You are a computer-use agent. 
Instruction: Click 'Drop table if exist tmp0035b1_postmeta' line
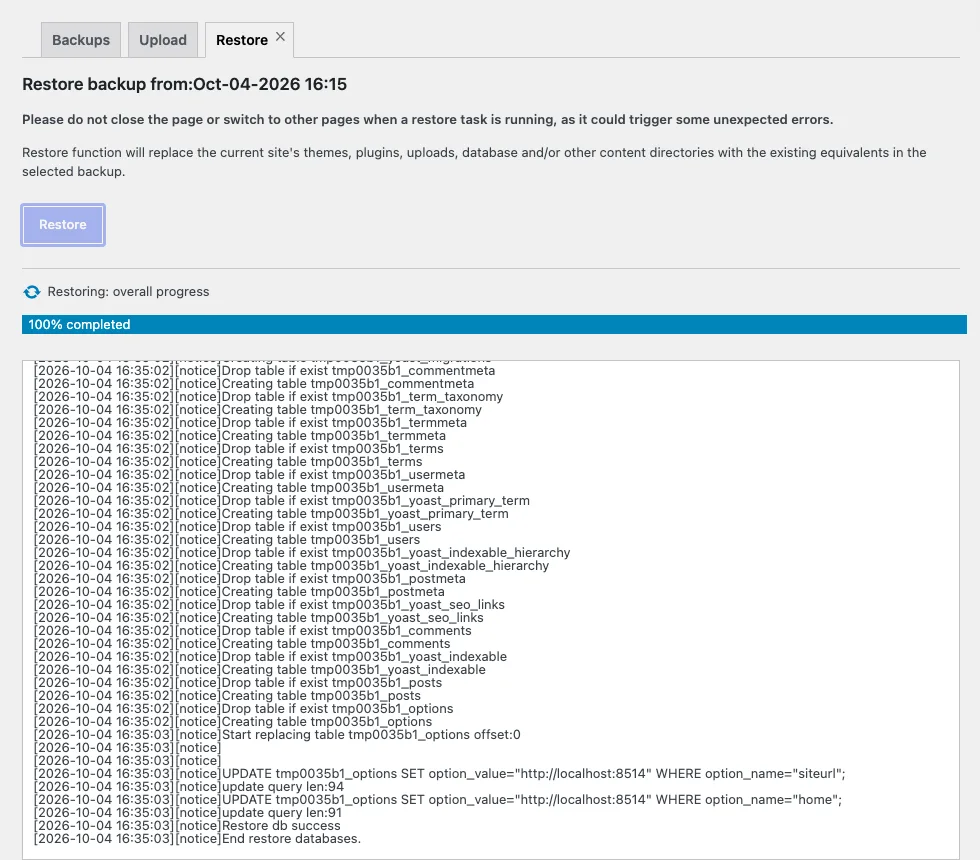250,579
